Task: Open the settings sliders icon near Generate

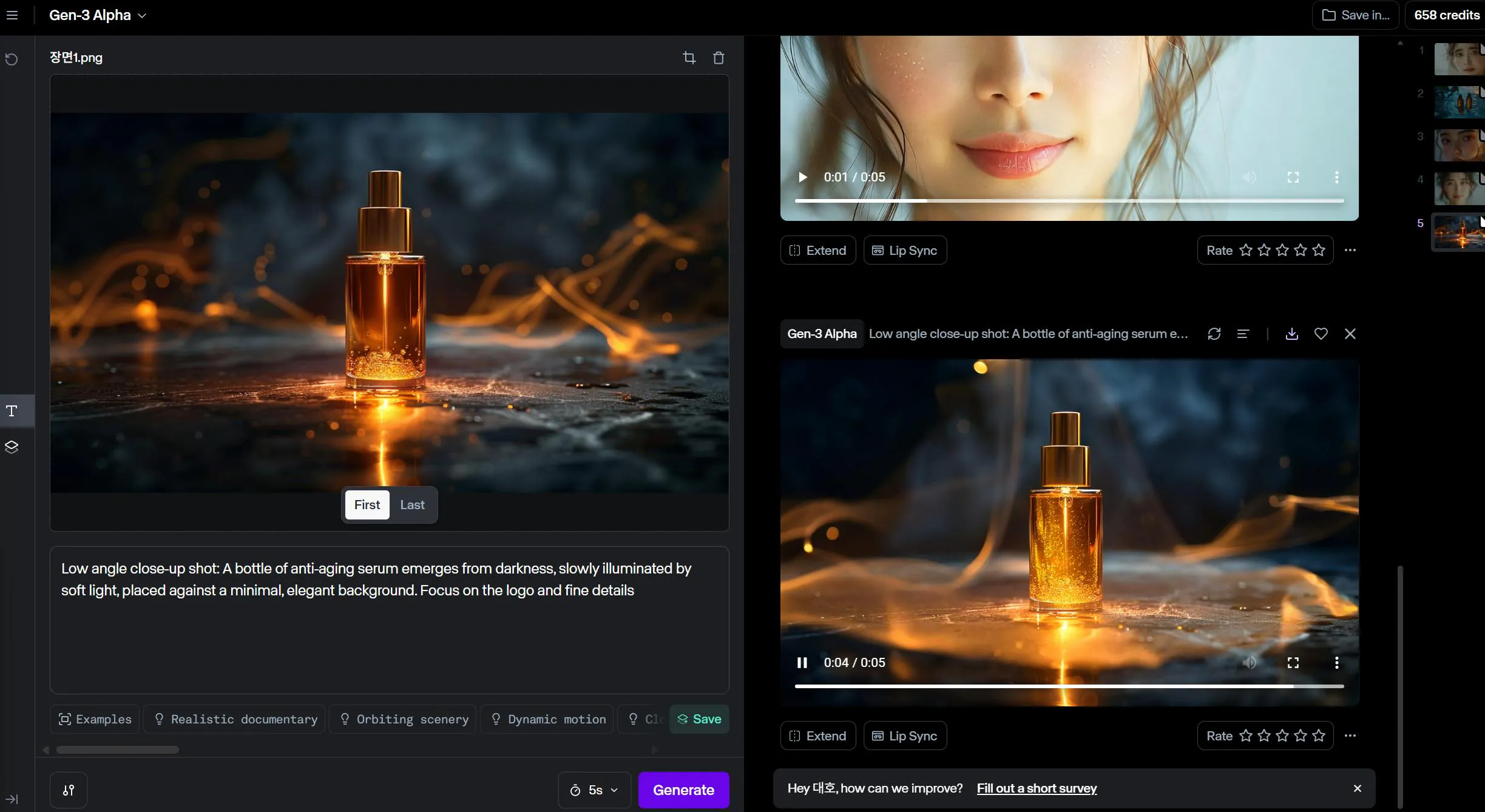Action: [69, 790]
